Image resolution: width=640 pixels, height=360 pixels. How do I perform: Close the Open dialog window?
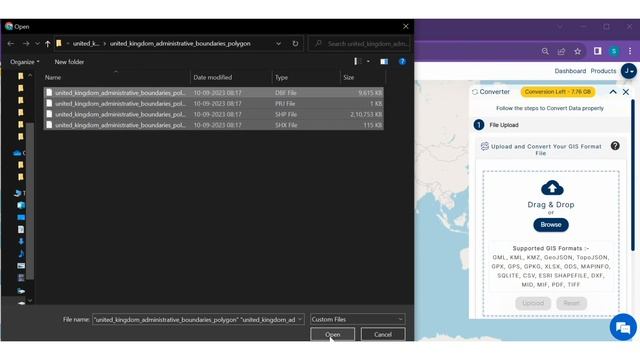coord(405,26)
